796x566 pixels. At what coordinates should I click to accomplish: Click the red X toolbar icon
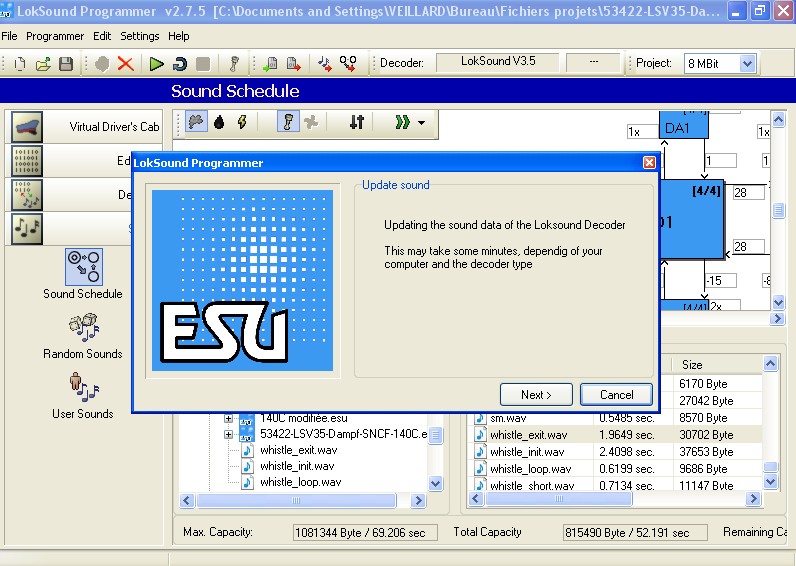[x=125, y=64]
